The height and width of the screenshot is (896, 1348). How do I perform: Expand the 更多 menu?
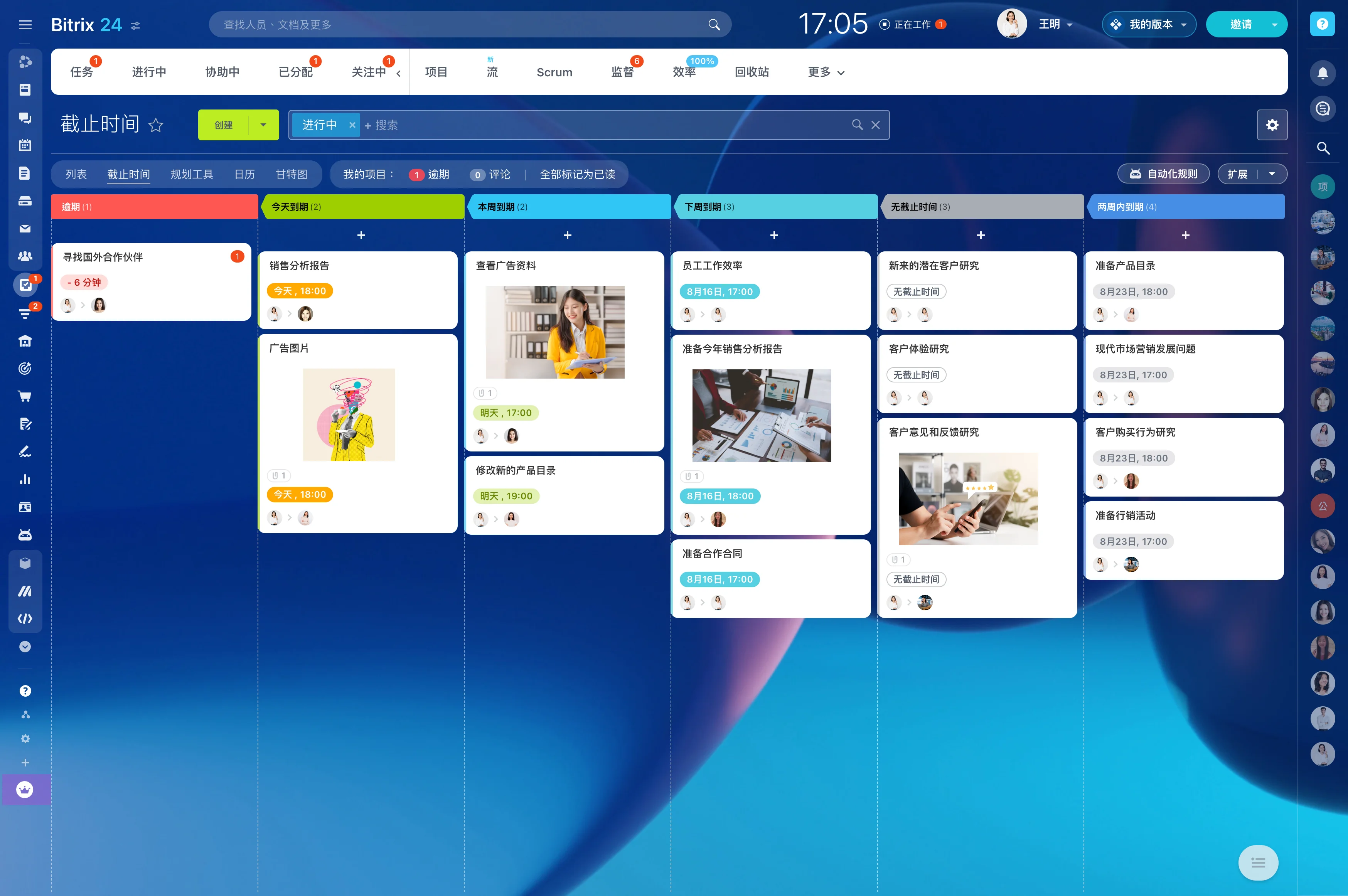point(826,72)
